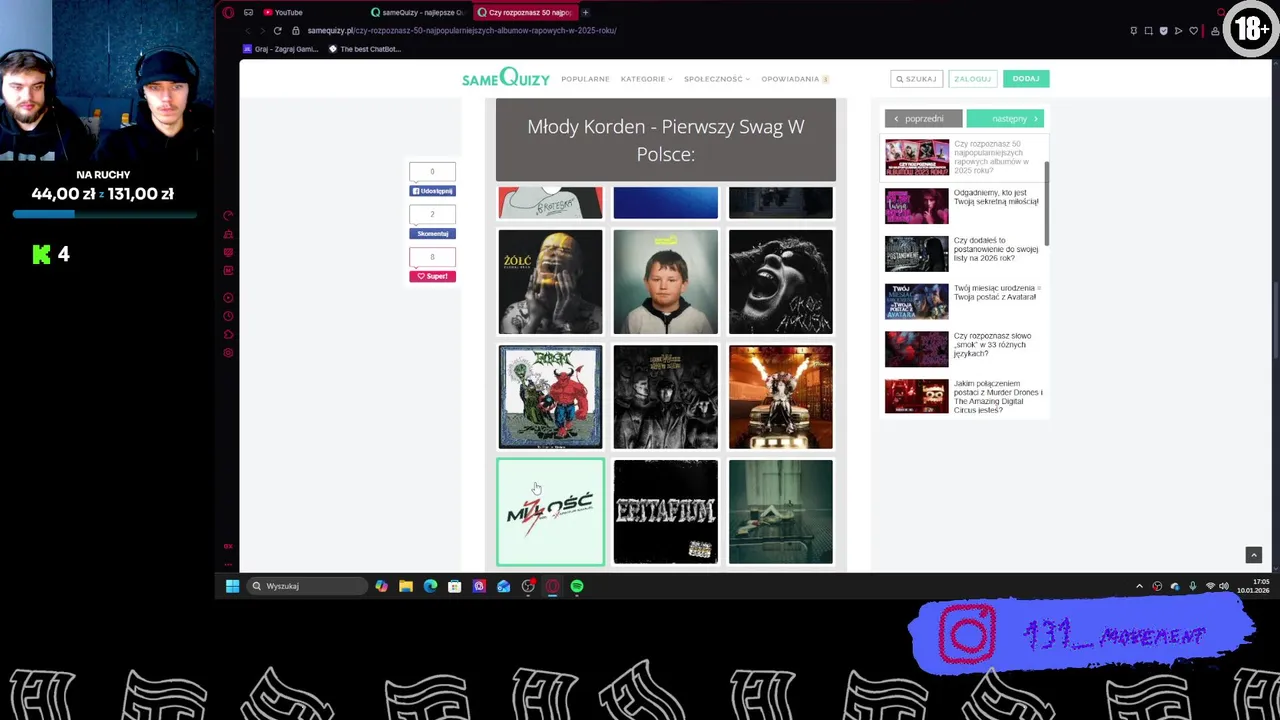1280x720 pixels.
Task: Click the sidebar quiz list scrollbar
Action: tap(1047, 204)
